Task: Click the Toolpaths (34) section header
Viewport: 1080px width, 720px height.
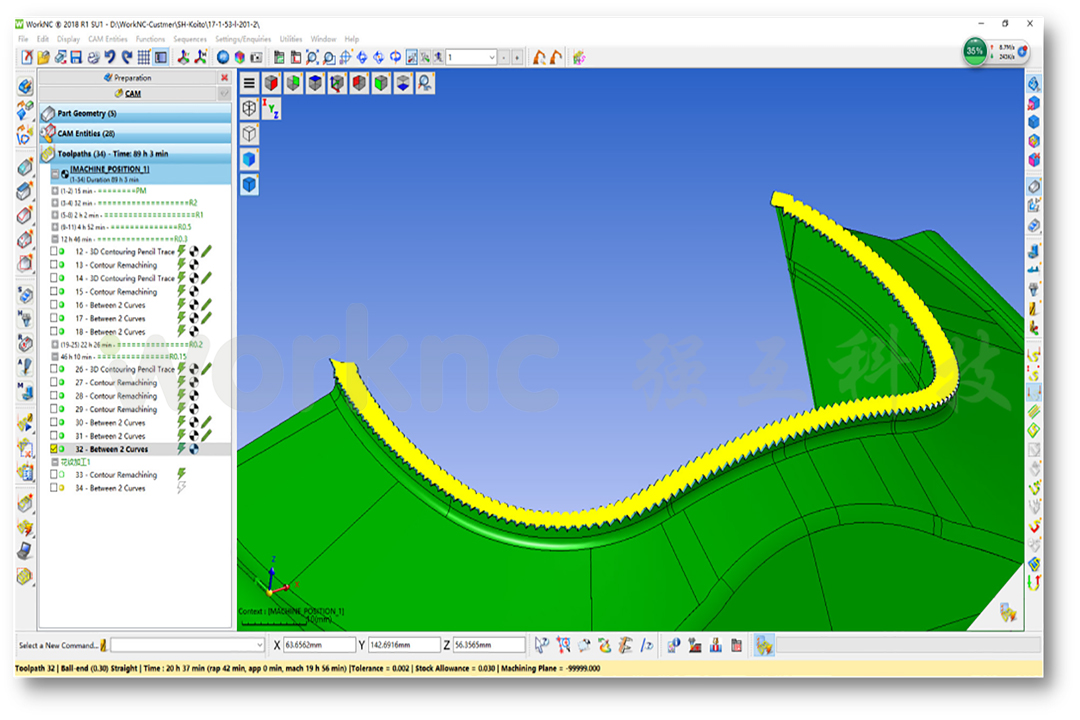Action: coord(135,153)
